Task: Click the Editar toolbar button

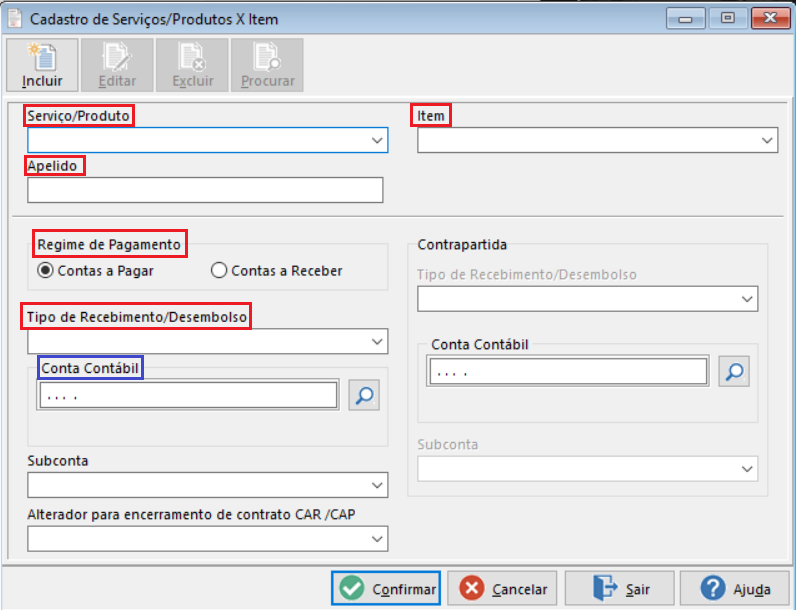Action: pyautogui.click(x=117, y=65)
